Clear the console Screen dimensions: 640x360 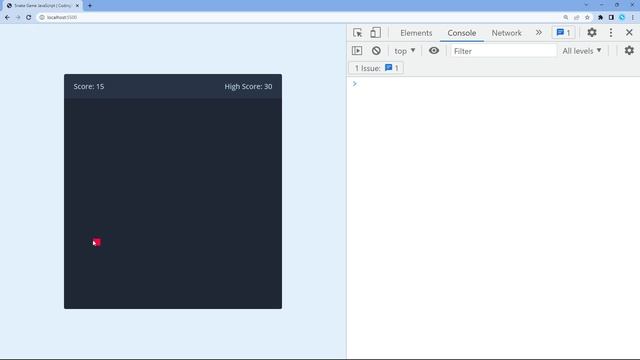(376, 51)
